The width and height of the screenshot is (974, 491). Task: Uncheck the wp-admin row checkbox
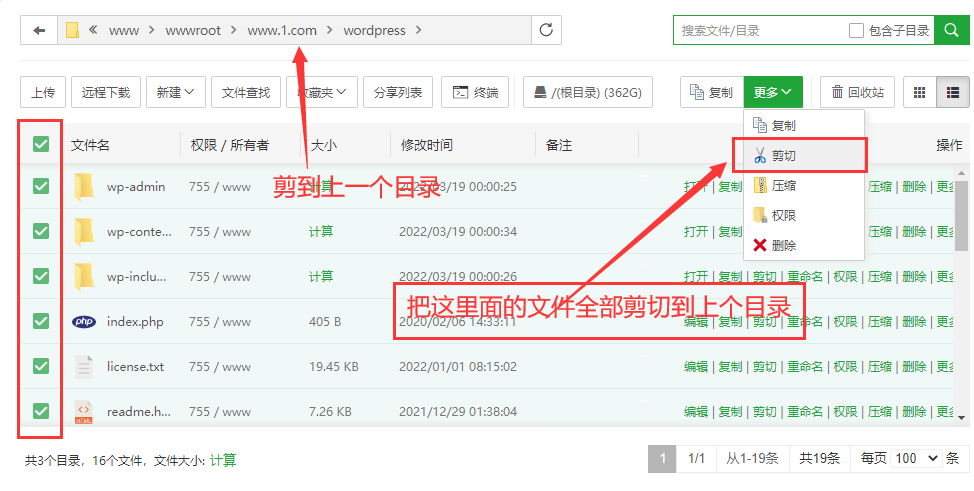point(41,186)
